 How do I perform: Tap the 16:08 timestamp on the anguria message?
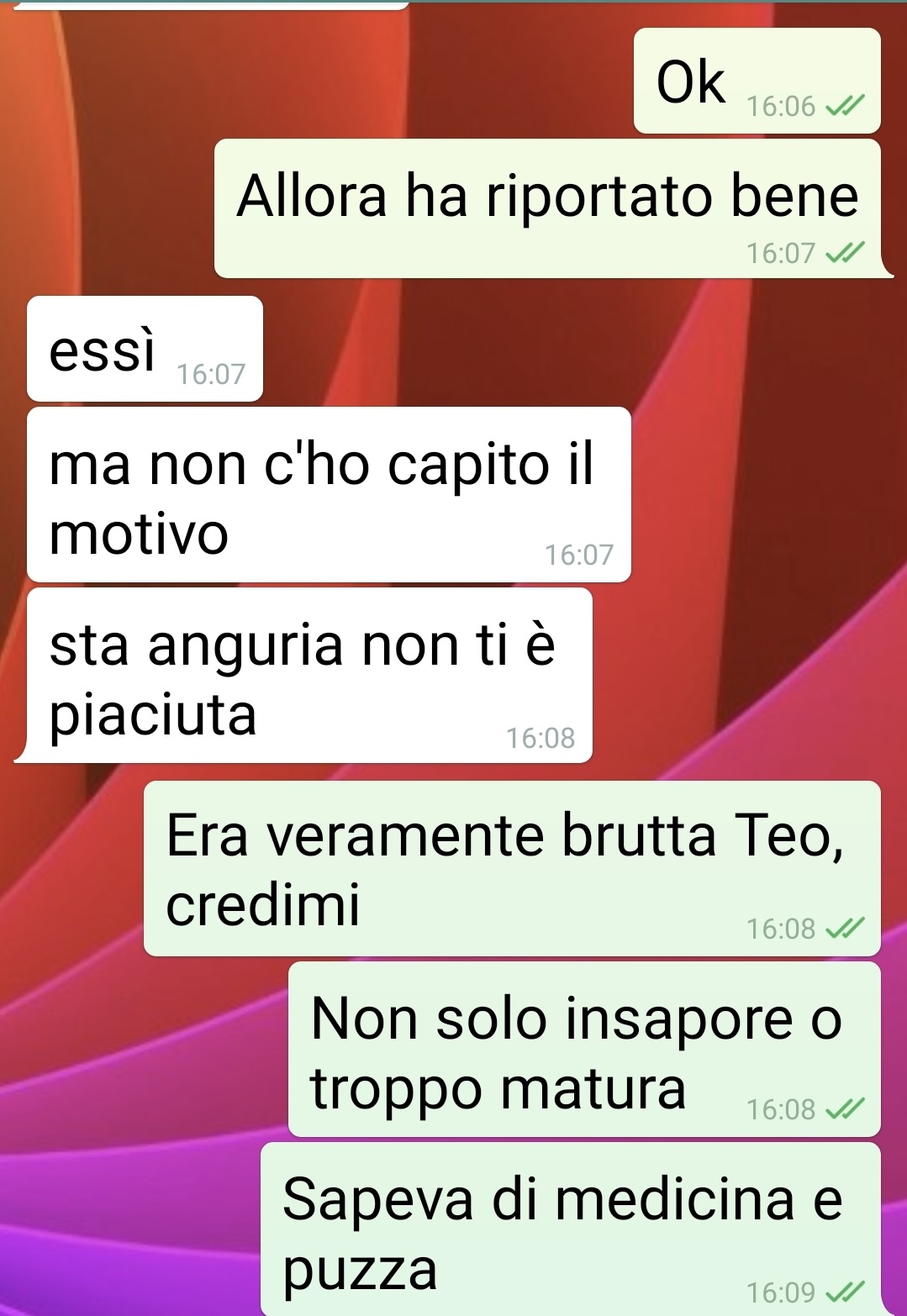[541, 739]
